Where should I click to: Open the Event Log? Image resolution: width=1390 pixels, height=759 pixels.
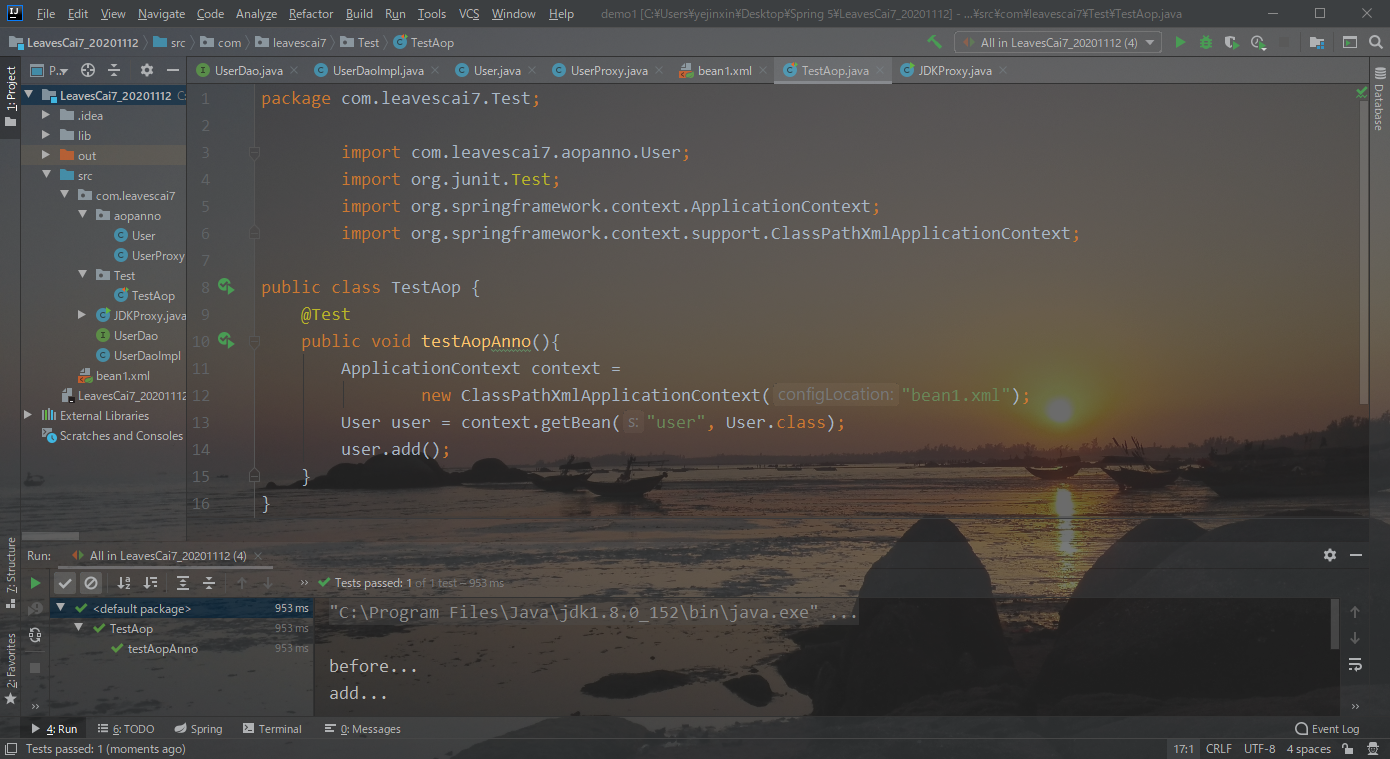(1327, 729)
